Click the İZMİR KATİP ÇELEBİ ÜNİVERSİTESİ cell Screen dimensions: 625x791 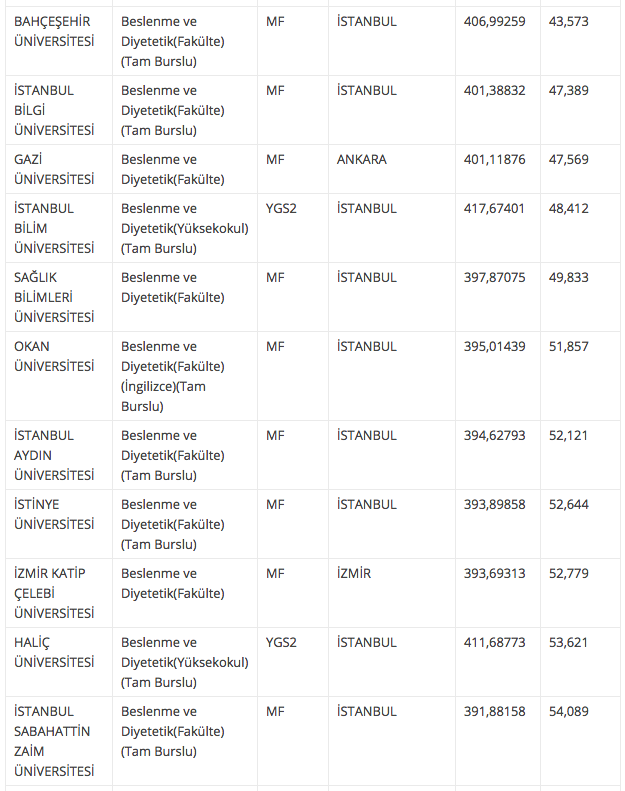(55, 593)
